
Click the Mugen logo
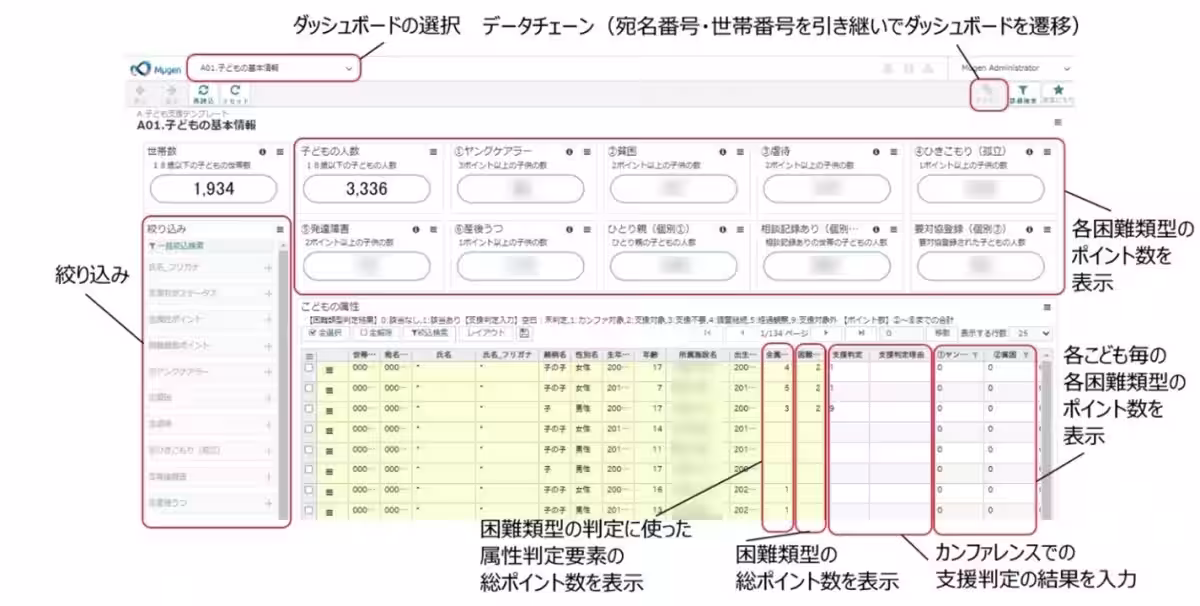[156, 68]
